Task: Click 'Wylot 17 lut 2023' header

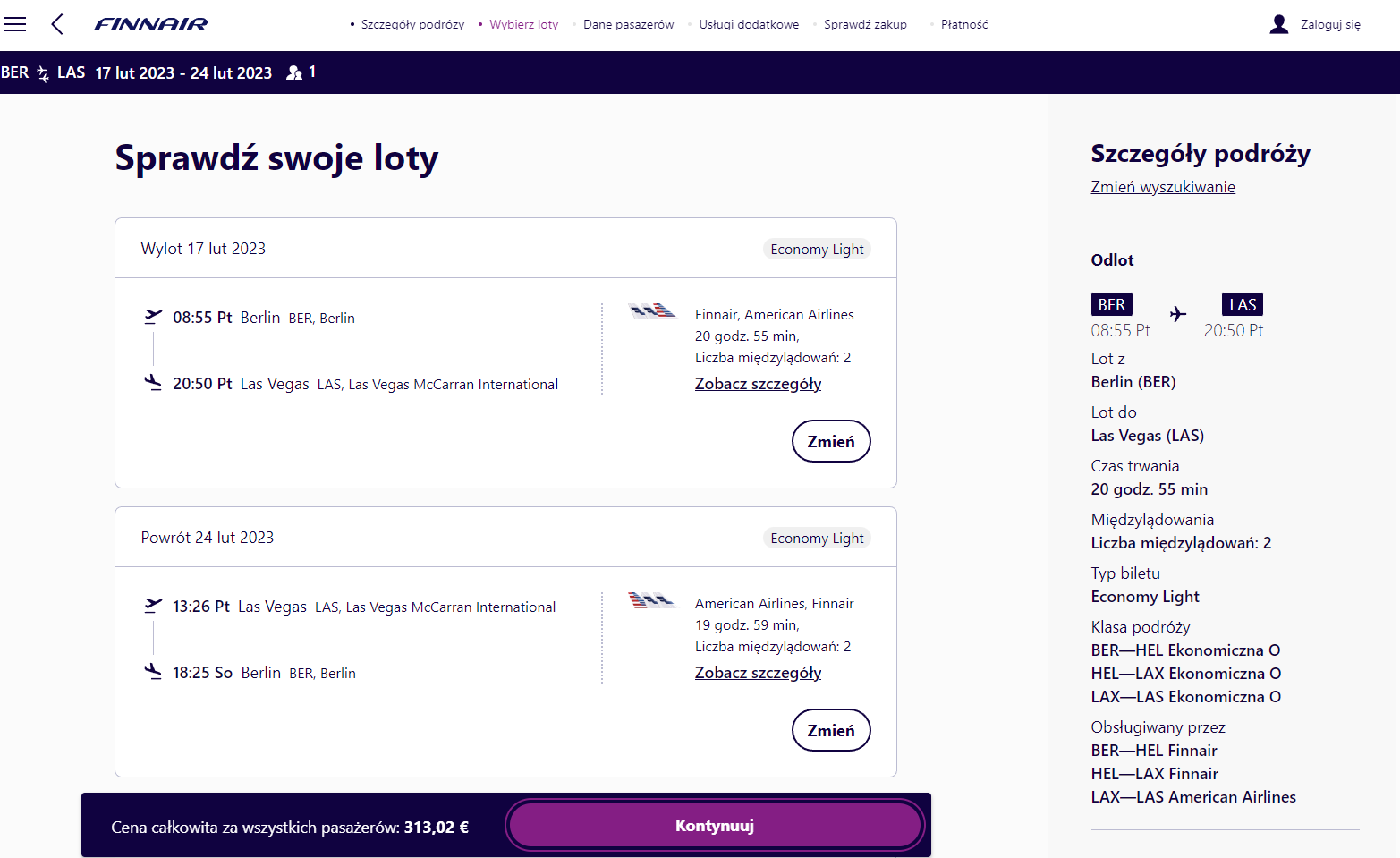Action: click(x=203, y=249)
